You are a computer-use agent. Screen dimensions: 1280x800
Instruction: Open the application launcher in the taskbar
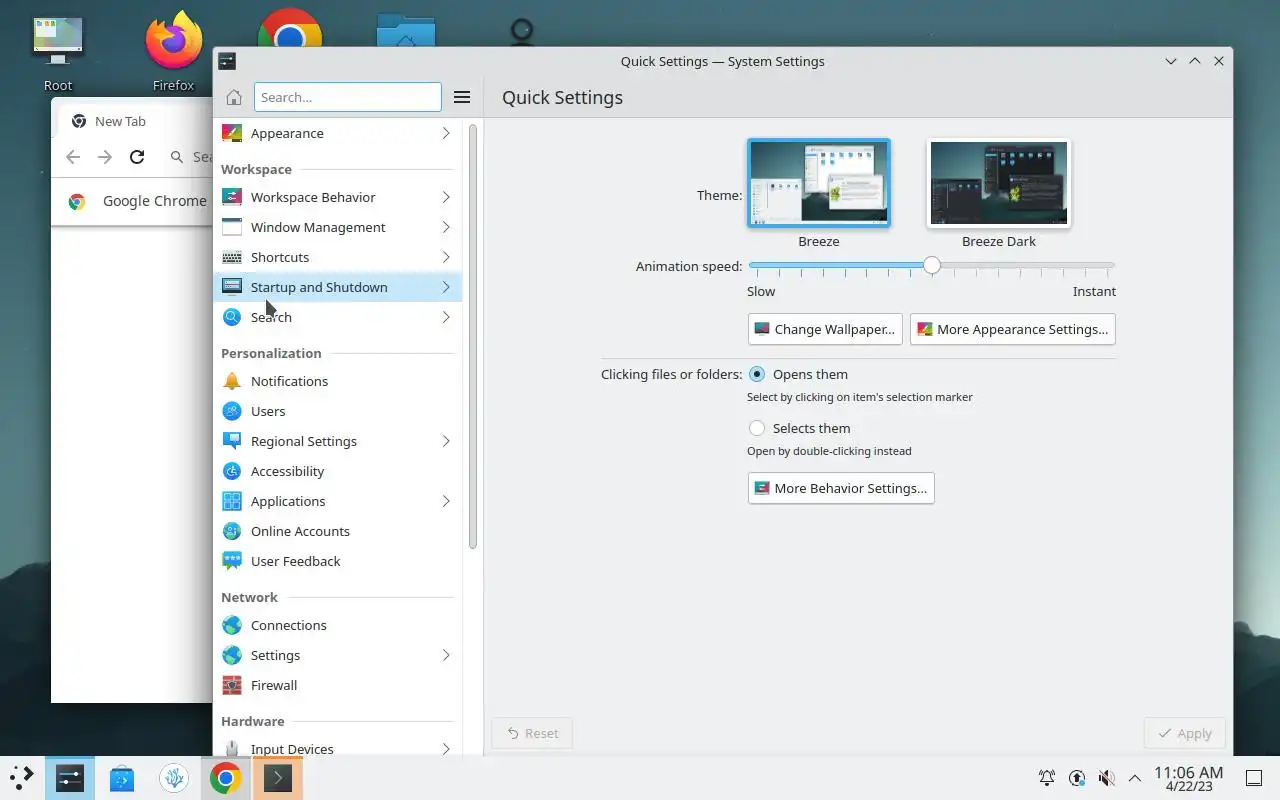point(21,777)
